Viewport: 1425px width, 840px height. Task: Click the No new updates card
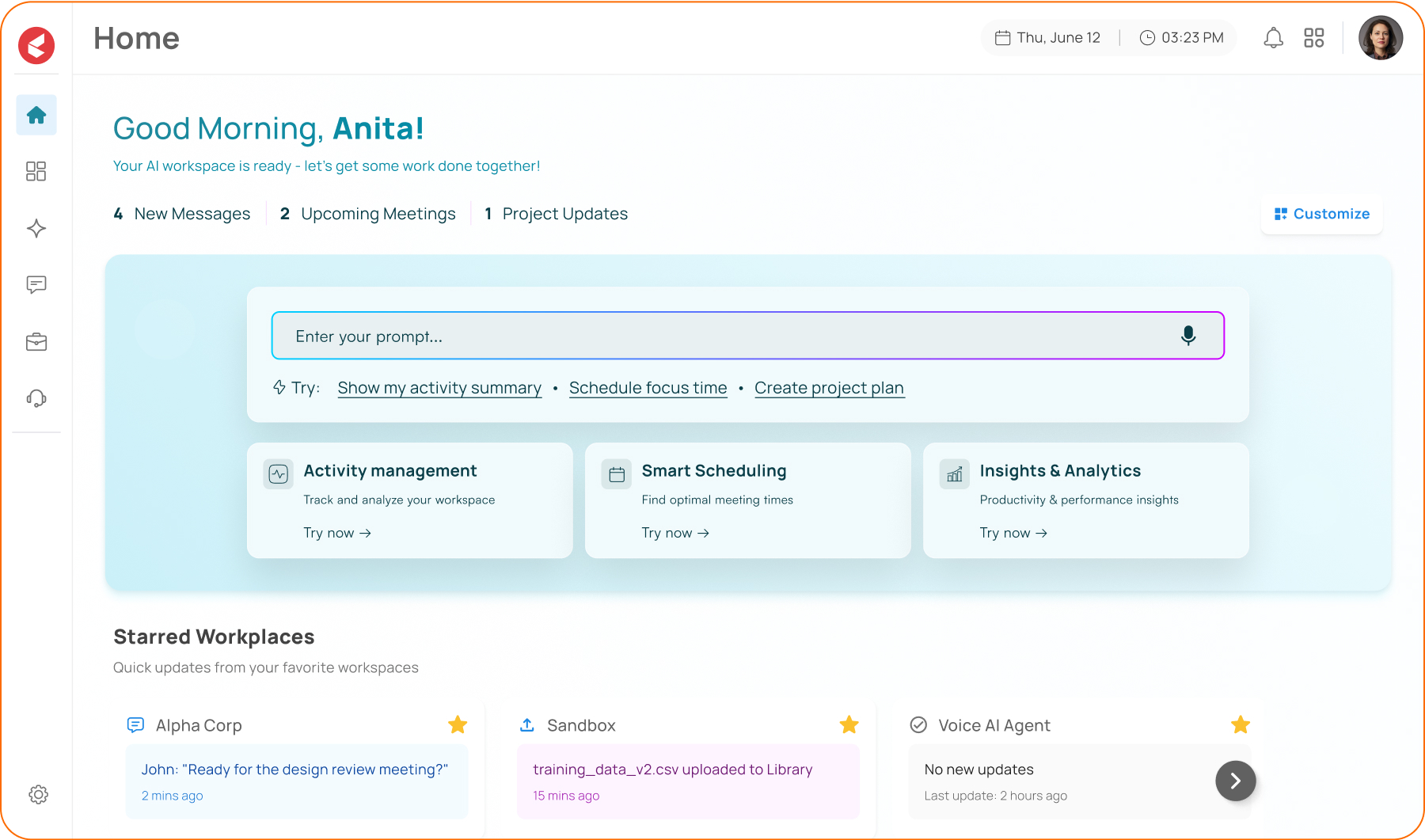click(x=1080, y=781)
